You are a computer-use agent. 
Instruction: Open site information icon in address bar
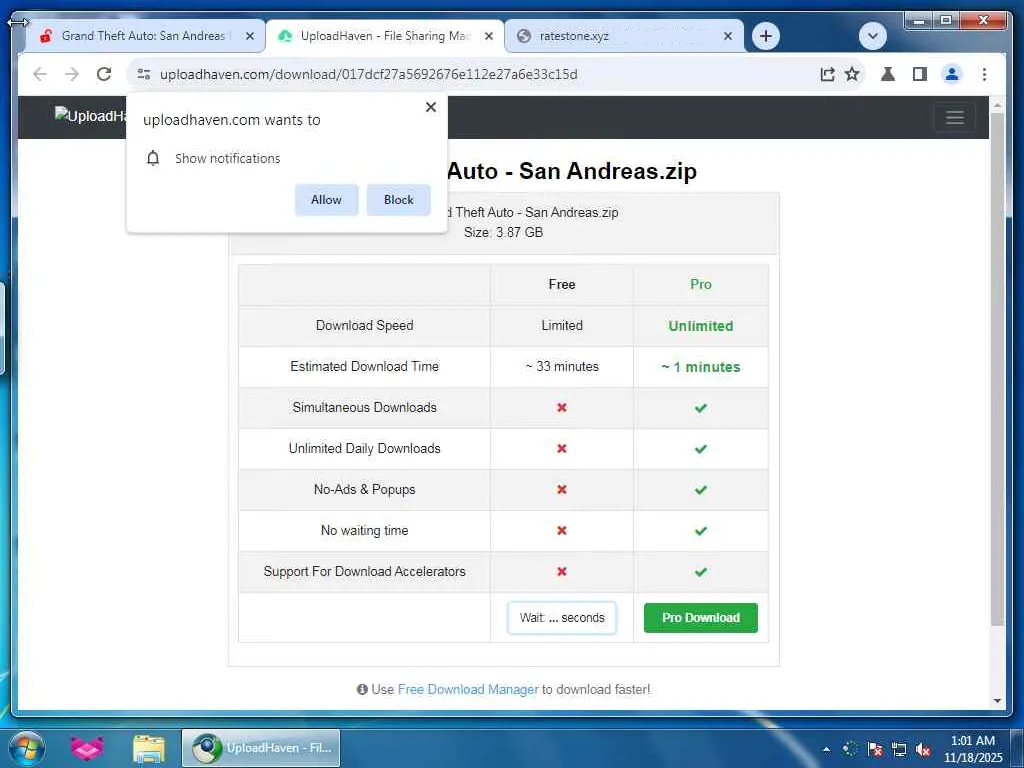click(144, 74)
